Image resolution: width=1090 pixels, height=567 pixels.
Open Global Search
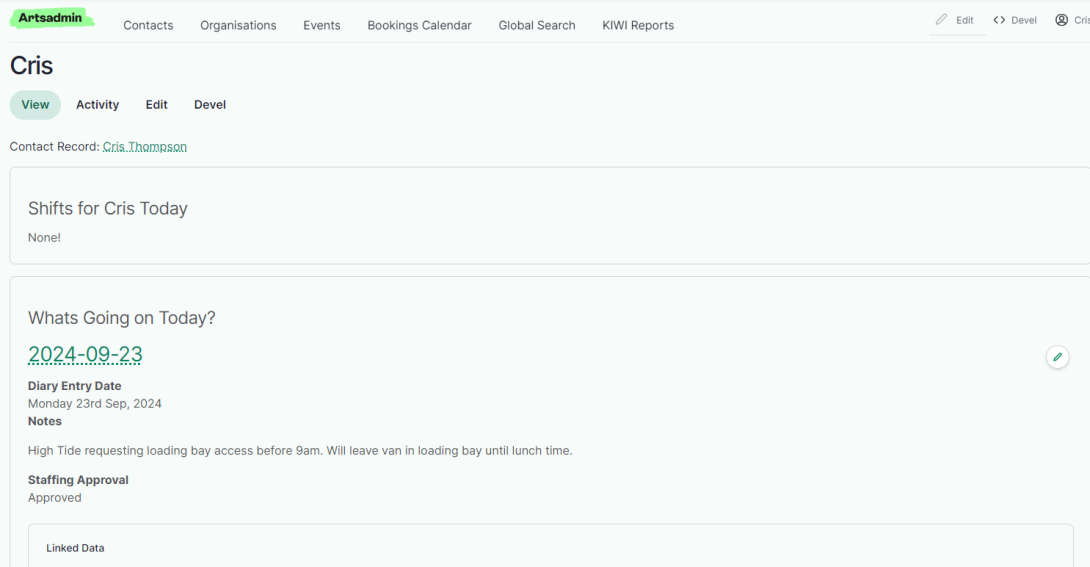(537, 25)
